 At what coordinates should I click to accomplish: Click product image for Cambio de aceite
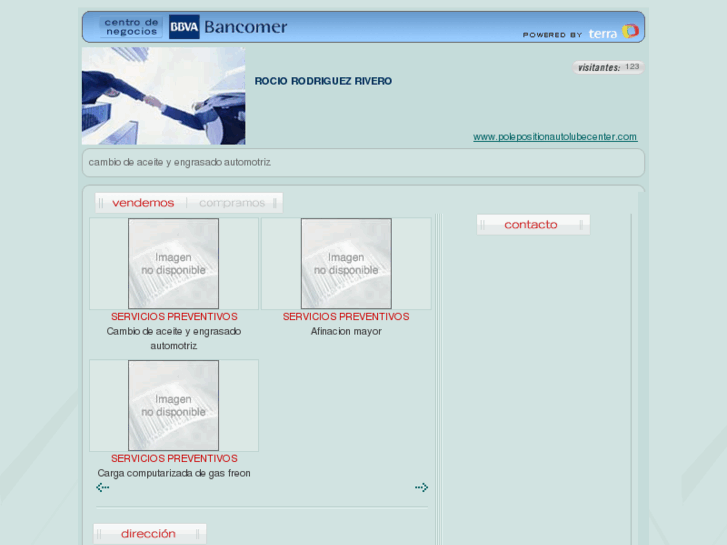coord(173,263)
